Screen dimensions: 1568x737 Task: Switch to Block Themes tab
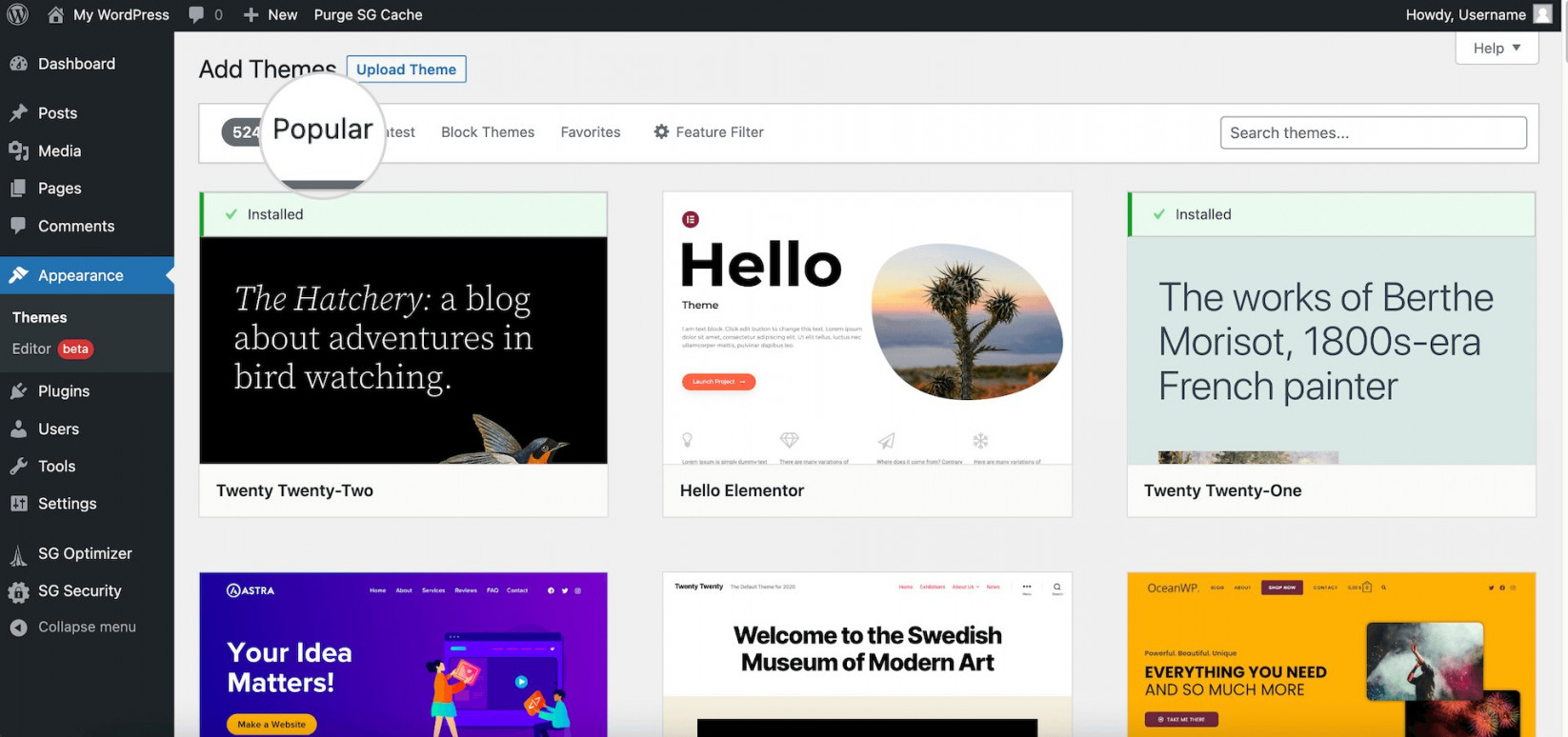click(x=488, y=132)
